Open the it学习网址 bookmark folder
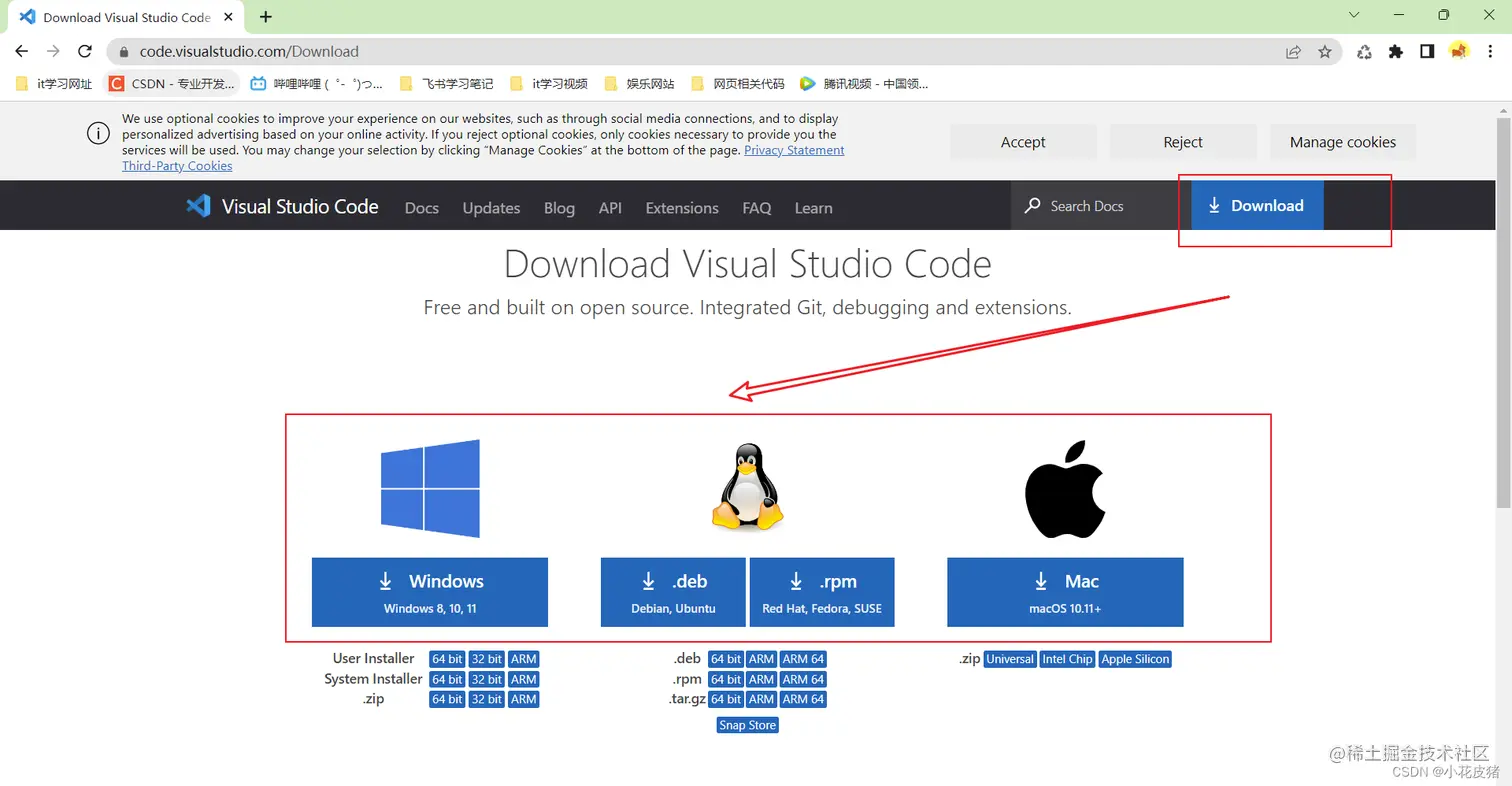 (x=54, y=84)
